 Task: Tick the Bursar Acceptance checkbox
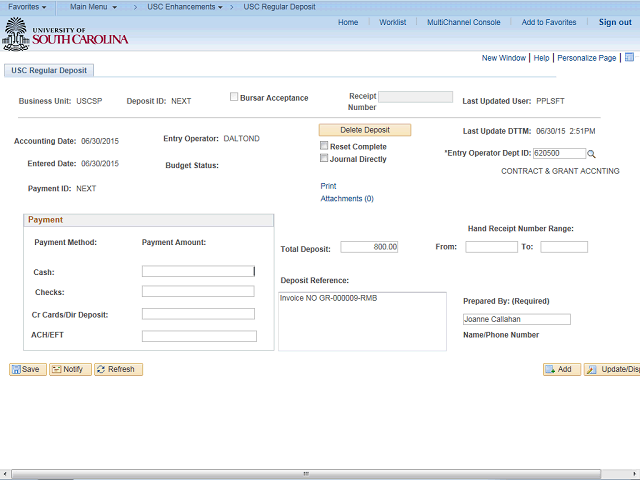tap(234, 97)
